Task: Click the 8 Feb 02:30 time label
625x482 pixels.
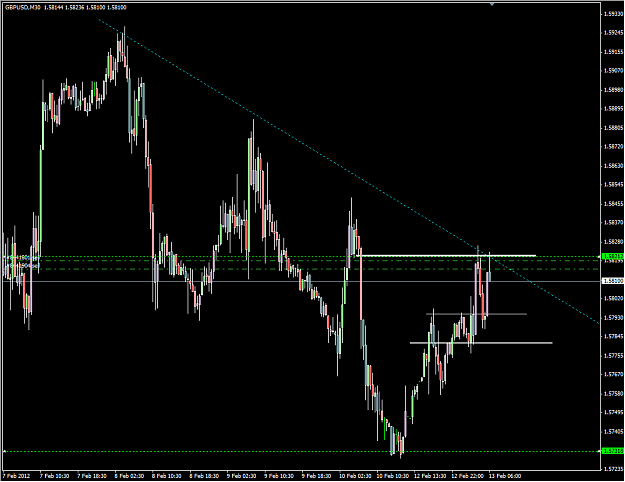Action: (x=130, y=476)
